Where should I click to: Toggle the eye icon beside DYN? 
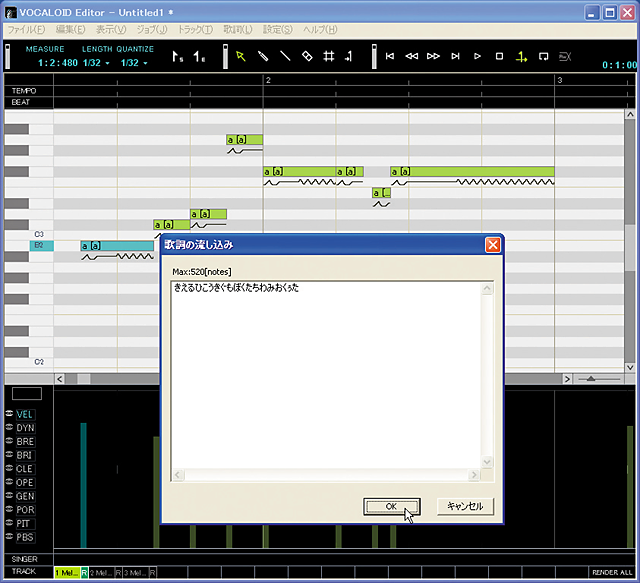9,427
